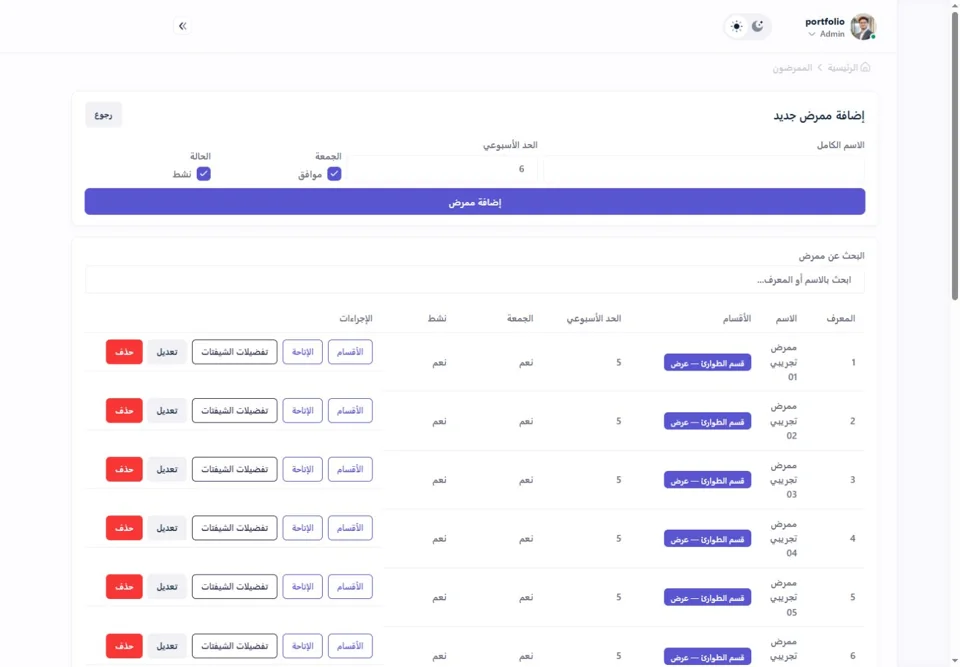This screenshot has height=667, width=960.
Task: Click the page vertical scrollbar
Action: point(954,156)
